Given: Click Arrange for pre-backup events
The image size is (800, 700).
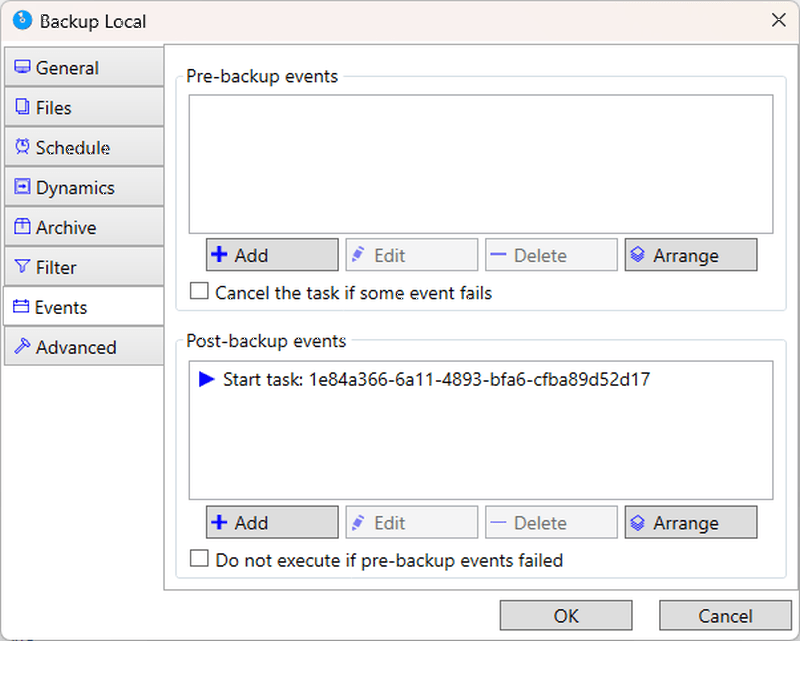Looking at the screenshot, I should [x=691, y=255].
